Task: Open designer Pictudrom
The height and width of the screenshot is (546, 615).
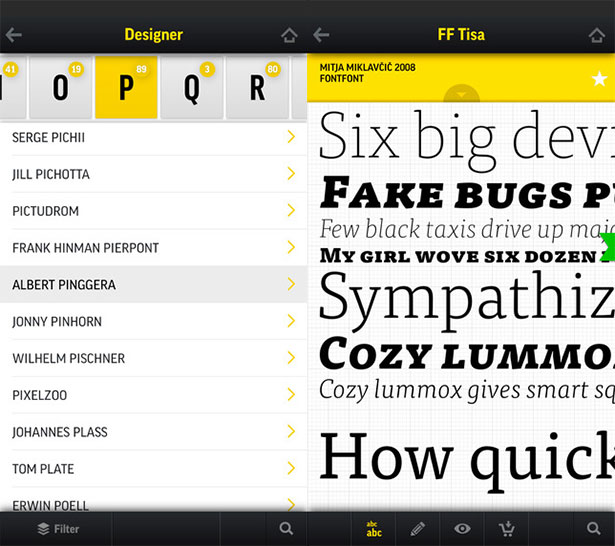Action: point(153,211)
